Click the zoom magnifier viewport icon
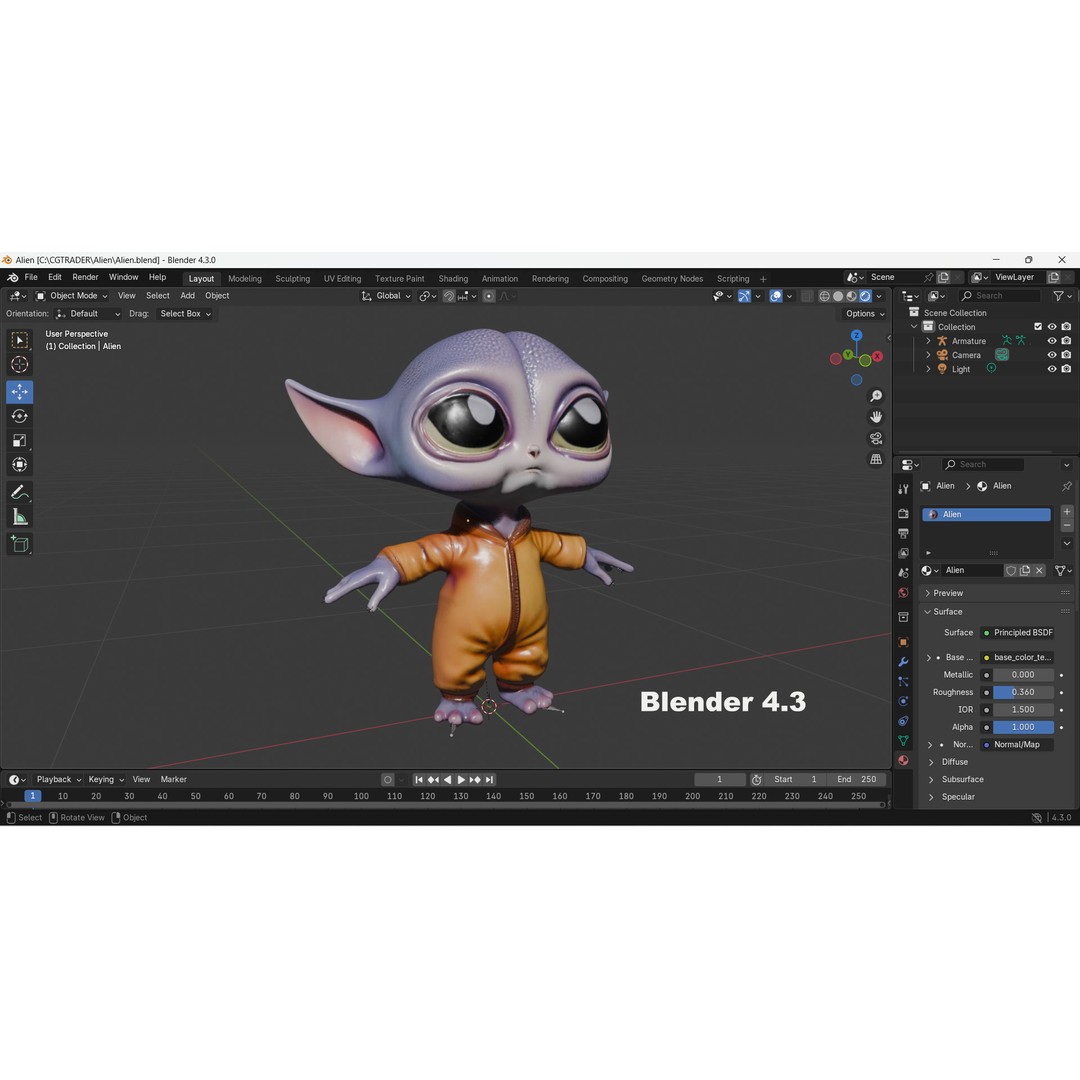This screenshot has height=1080, width=1080. pyautogui.click(x=876, y=396)
